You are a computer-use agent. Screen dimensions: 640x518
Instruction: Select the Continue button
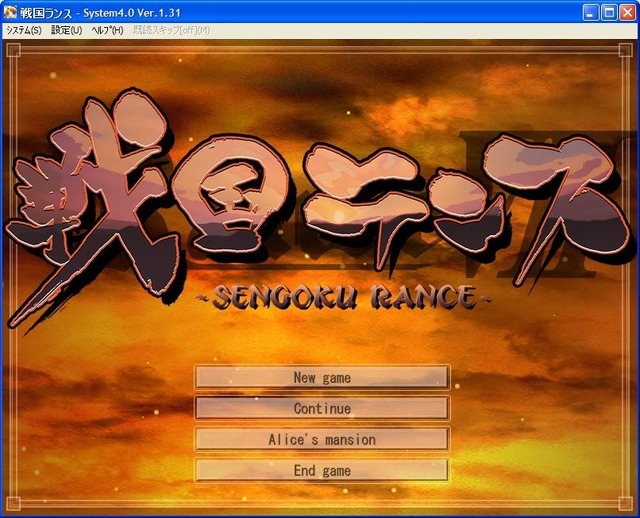click(x=322, y=408)
